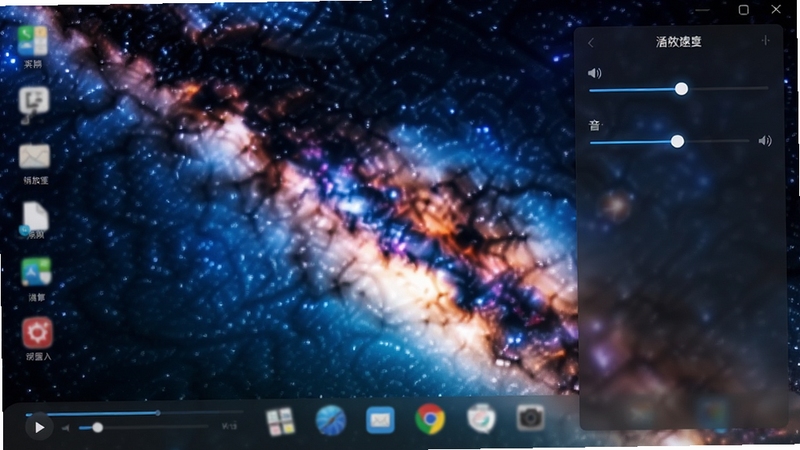Click the video progress seek bar

pos(134,413)
